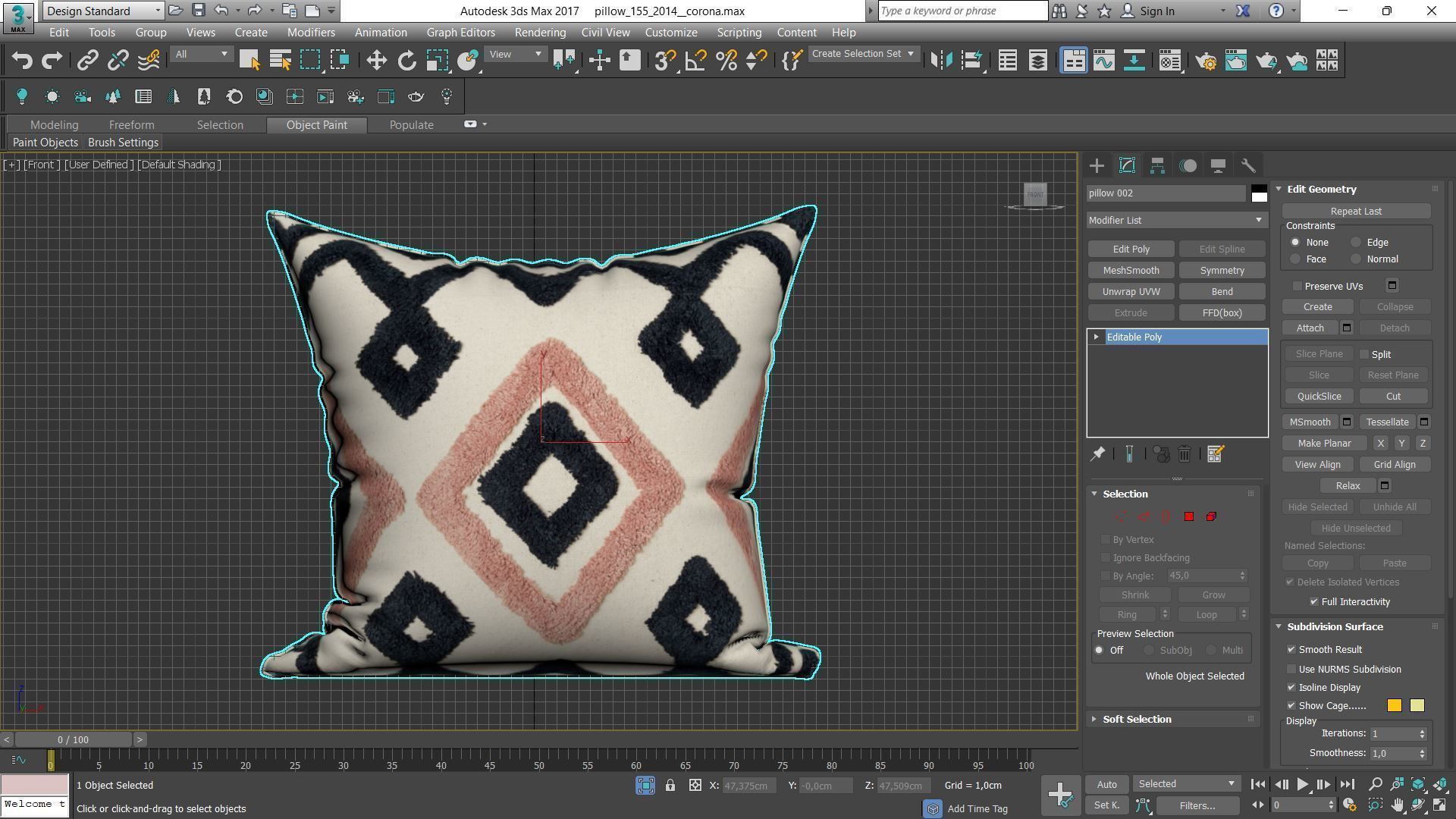Screen dimensions: 1456x819
Task: Open Modifier List dropdown
Action: coord(1177,220)
